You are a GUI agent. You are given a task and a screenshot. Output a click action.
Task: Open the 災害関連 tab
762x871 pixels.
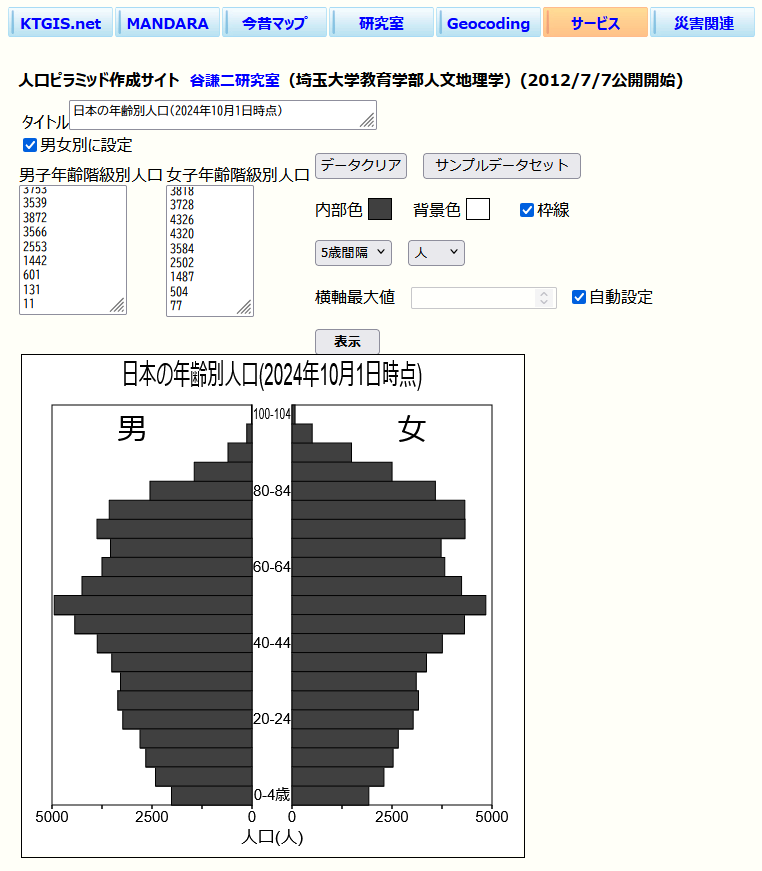click(703, 23)
